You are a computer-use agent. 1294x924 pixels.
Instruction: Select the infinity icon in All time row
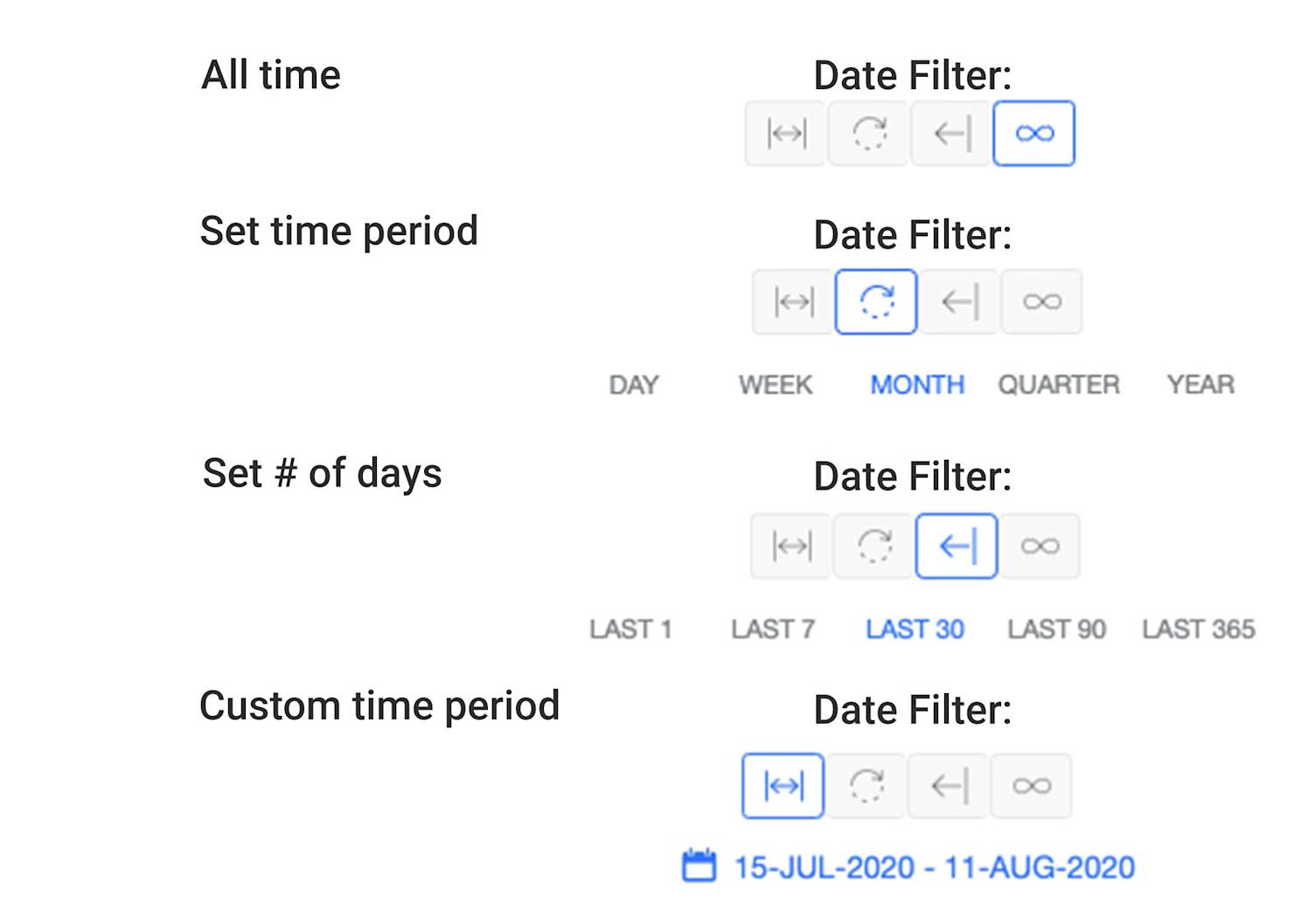tap(1034, 134)
